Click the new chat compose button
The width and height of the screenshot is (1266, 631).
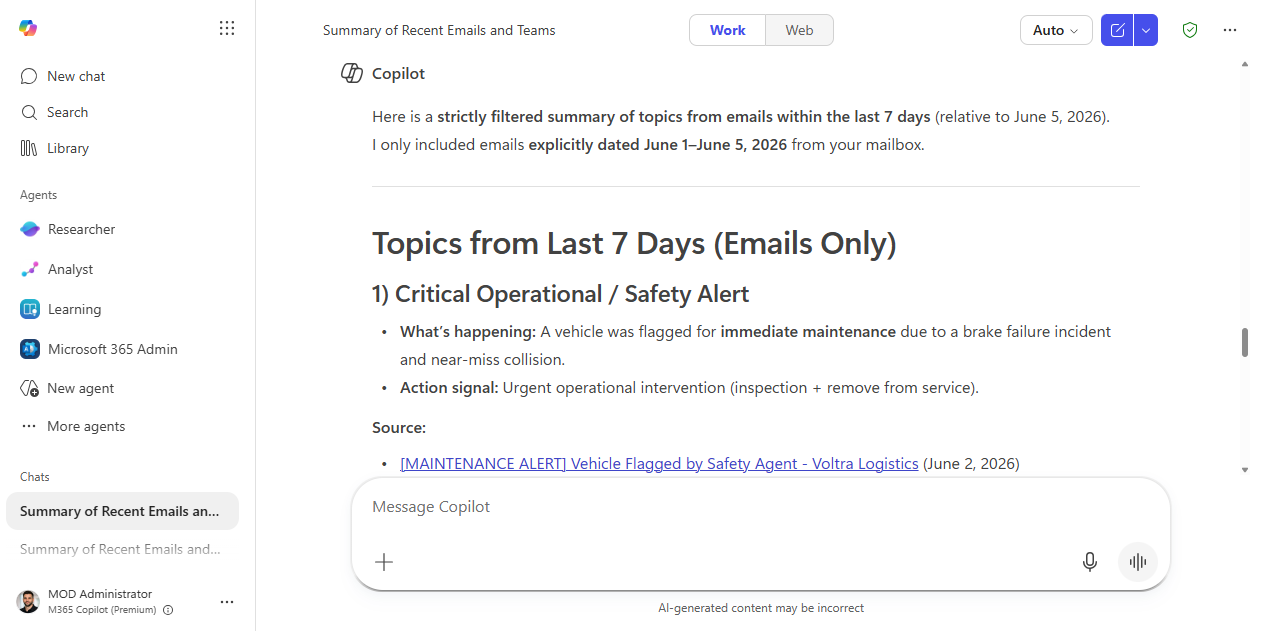click(x=1117, y=30)
